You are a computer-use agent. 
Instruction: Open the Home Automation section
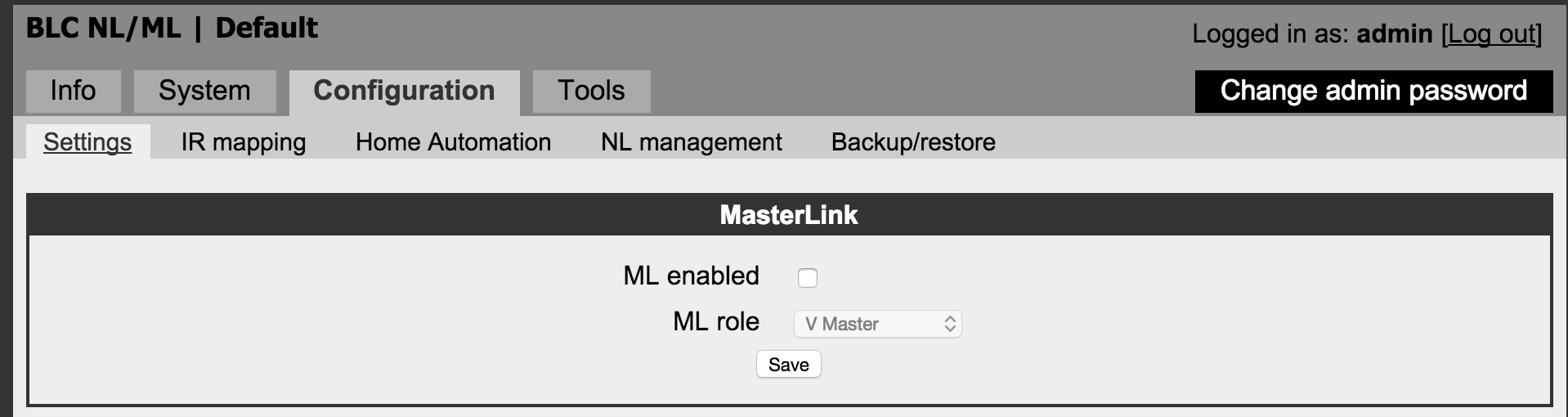[453, 142]
